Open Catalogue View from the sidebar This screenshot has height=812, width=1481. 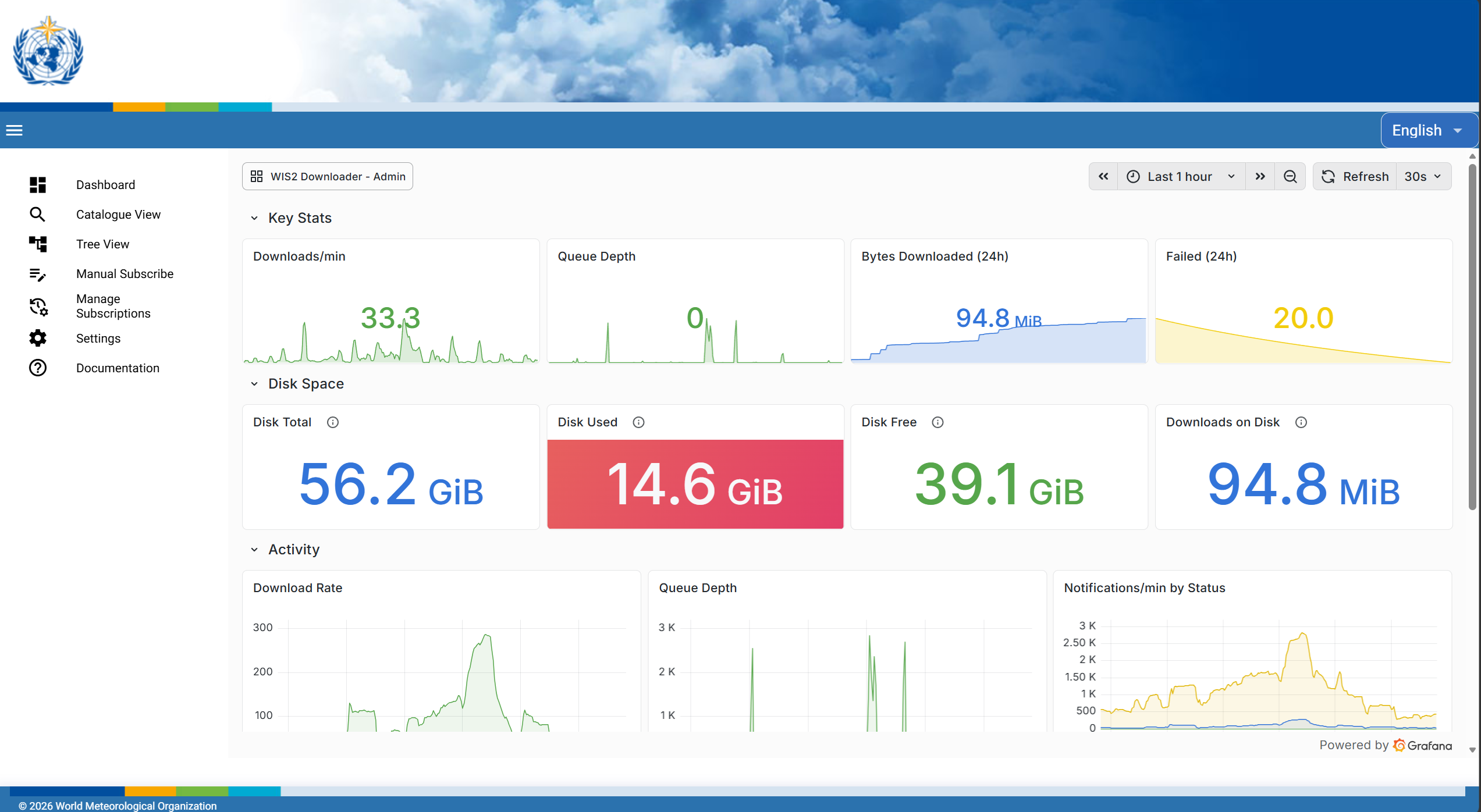118,215
